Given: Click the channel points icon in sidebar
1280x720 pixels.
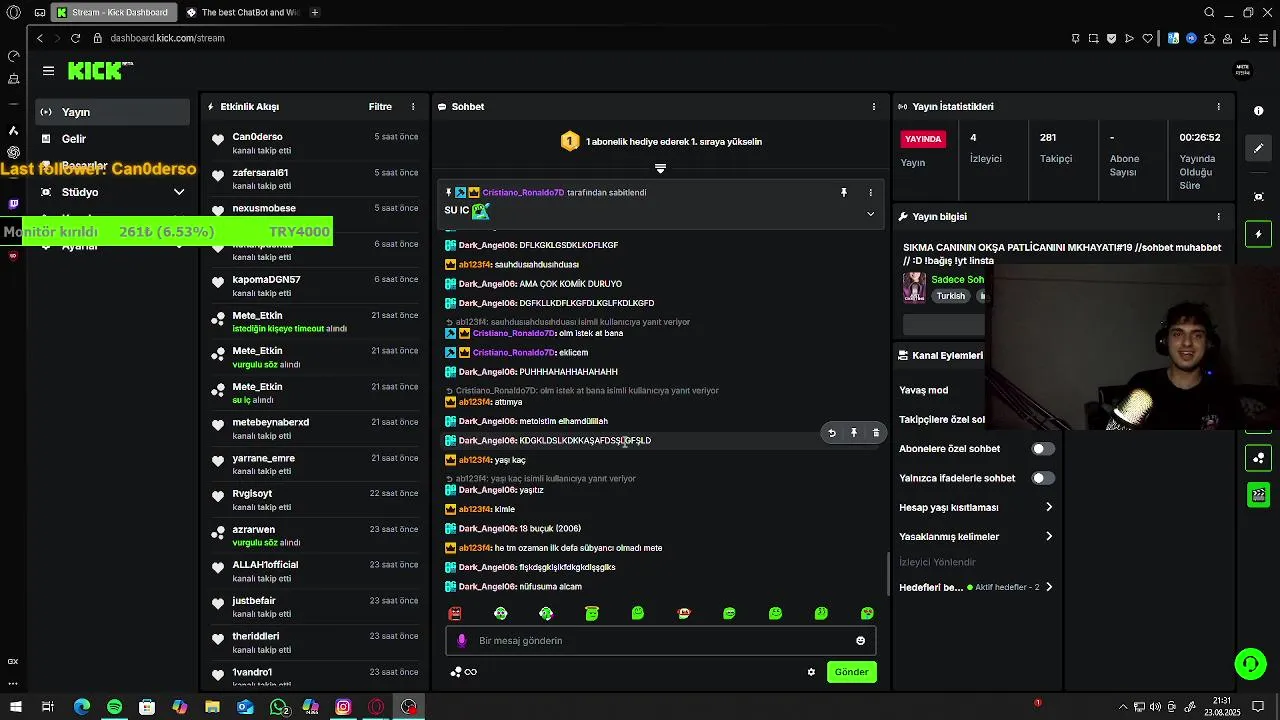Looking at the screenshot, I should 1259,458.
